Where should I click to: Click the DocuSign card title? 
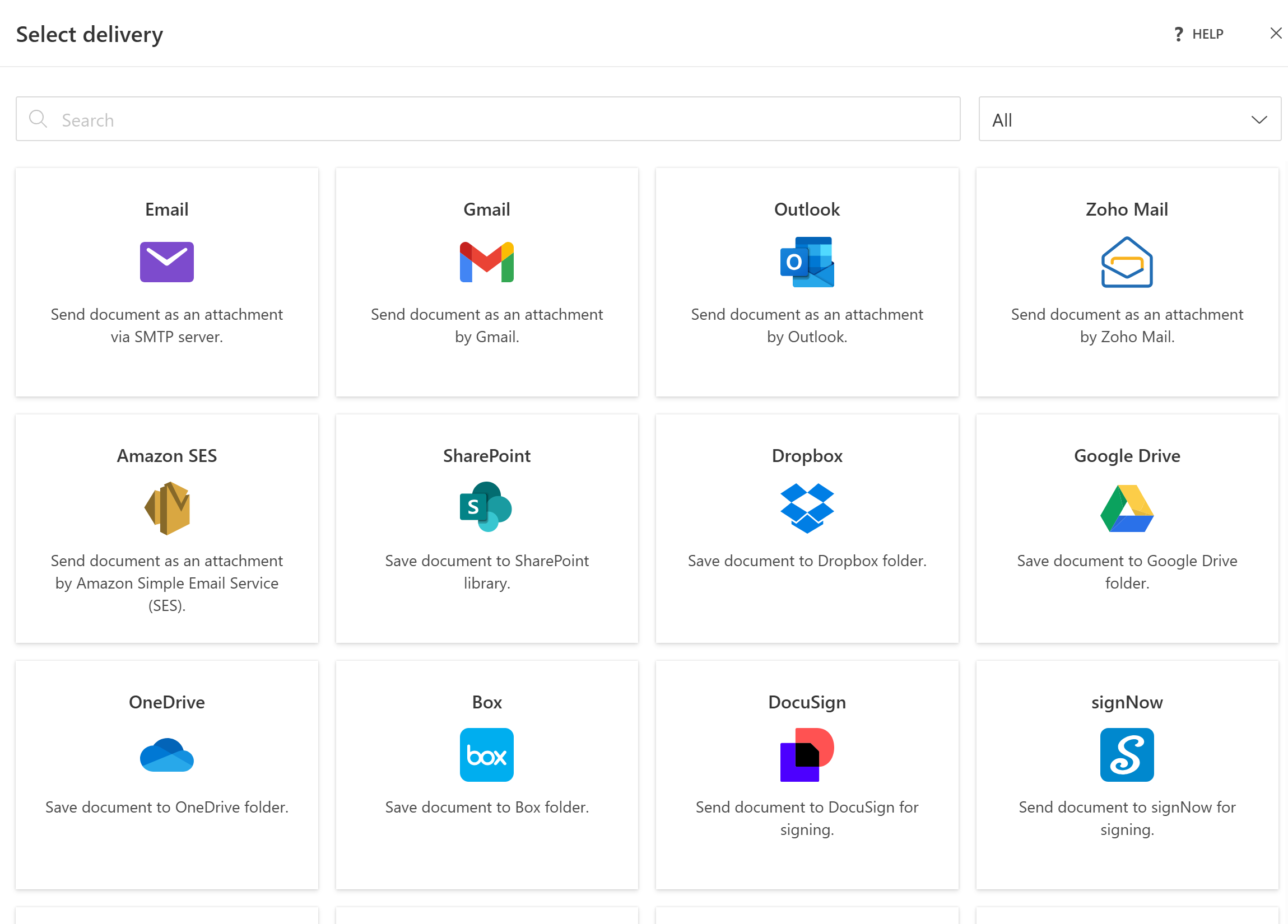point(806,702)
